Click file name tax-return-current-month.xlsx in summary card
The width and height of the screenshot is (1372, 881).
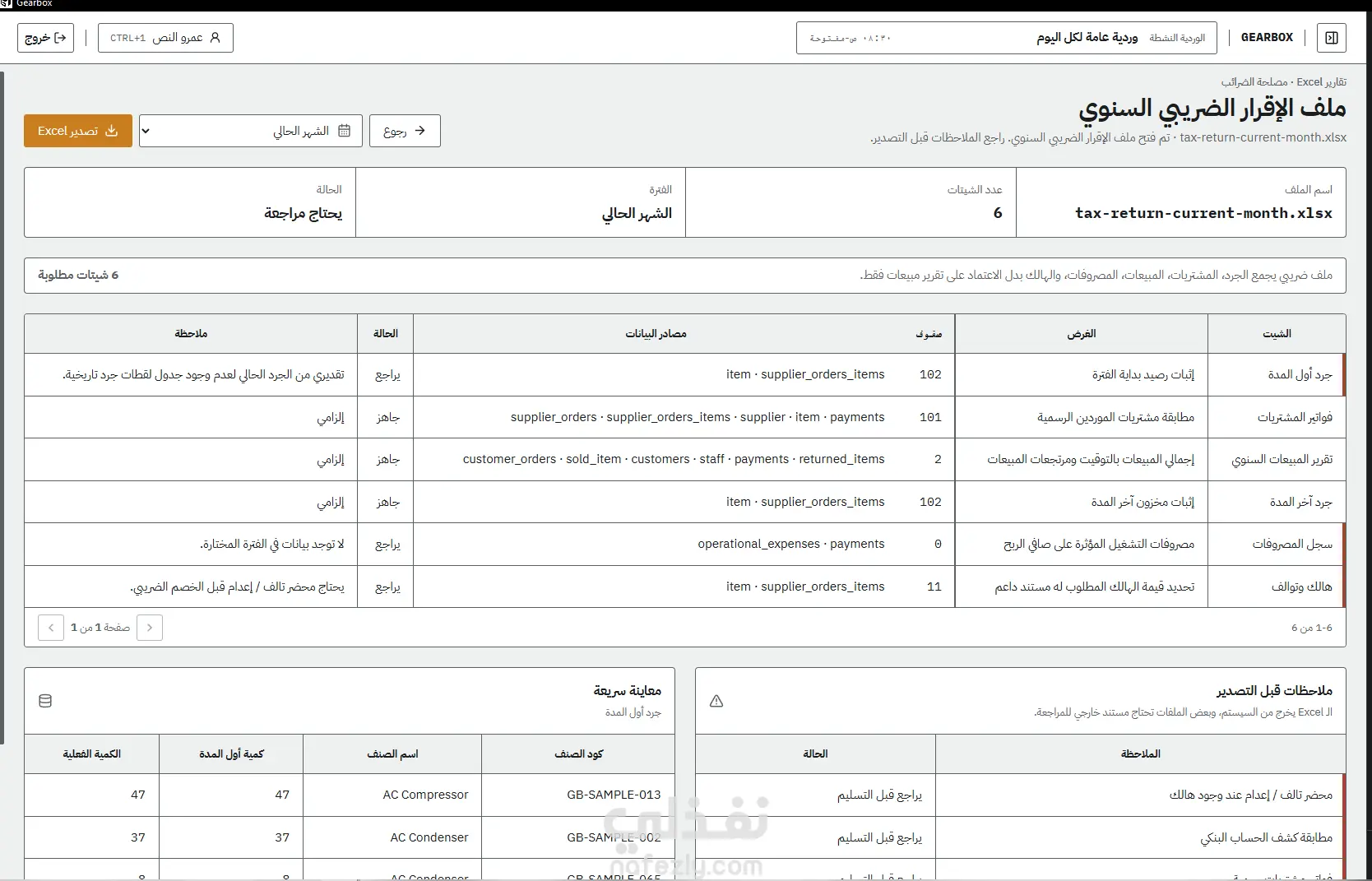click(1203, 213)
